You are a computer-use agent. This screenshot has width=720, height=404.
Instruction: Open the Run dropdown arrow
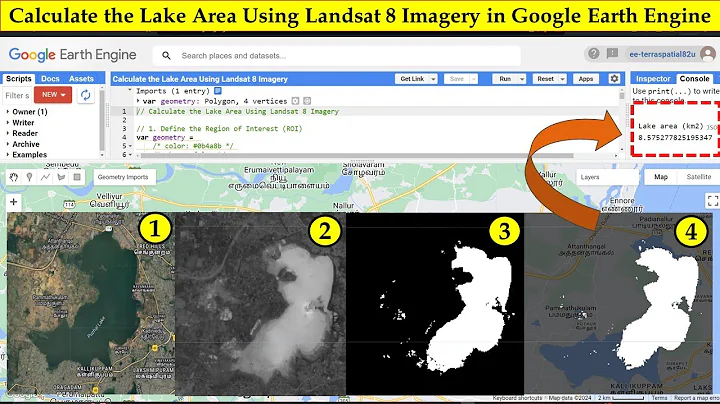click(522, 79)
